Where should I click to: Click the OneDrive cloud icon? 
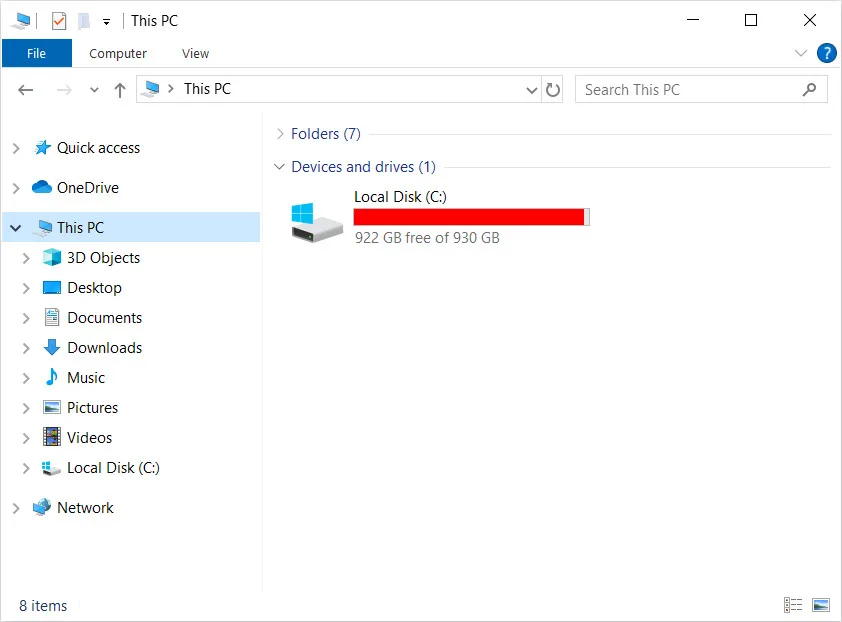pos(41,187)
